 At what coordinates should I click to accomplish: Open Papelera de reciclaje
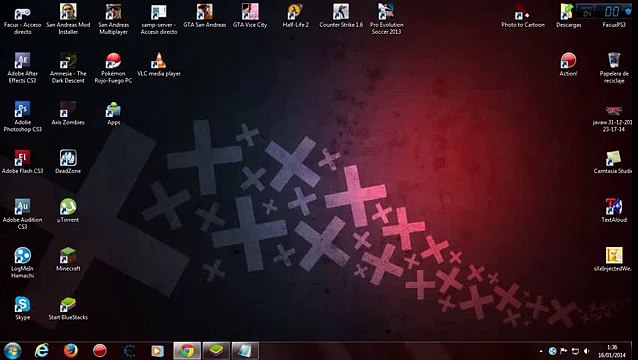tap(614, 68)
